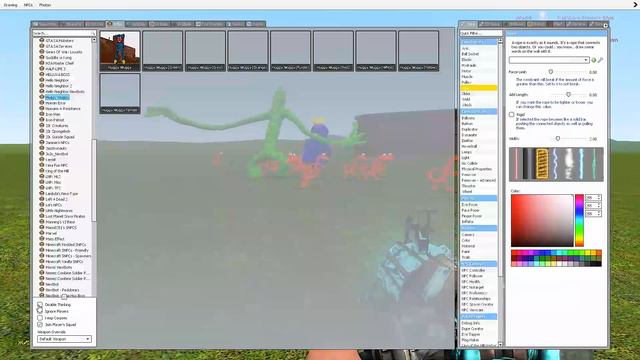Click the icon beside King of the Hill
Image resolution: width=640 pixels, height=360 pixels.
(42, 171)
